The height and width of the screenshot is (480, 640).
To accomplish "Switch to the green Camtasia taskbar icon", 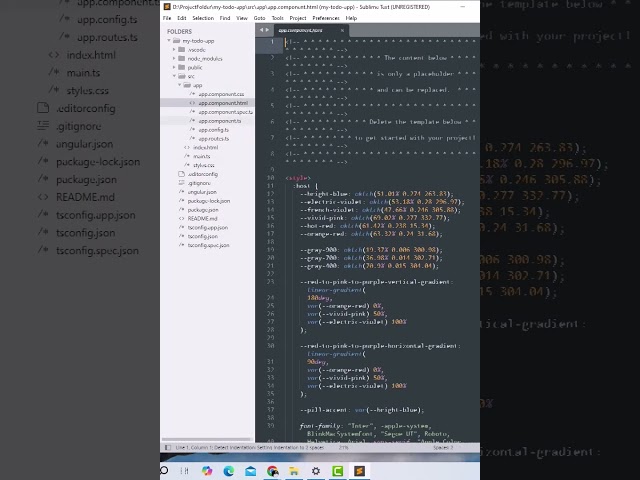I will [338, 471].
